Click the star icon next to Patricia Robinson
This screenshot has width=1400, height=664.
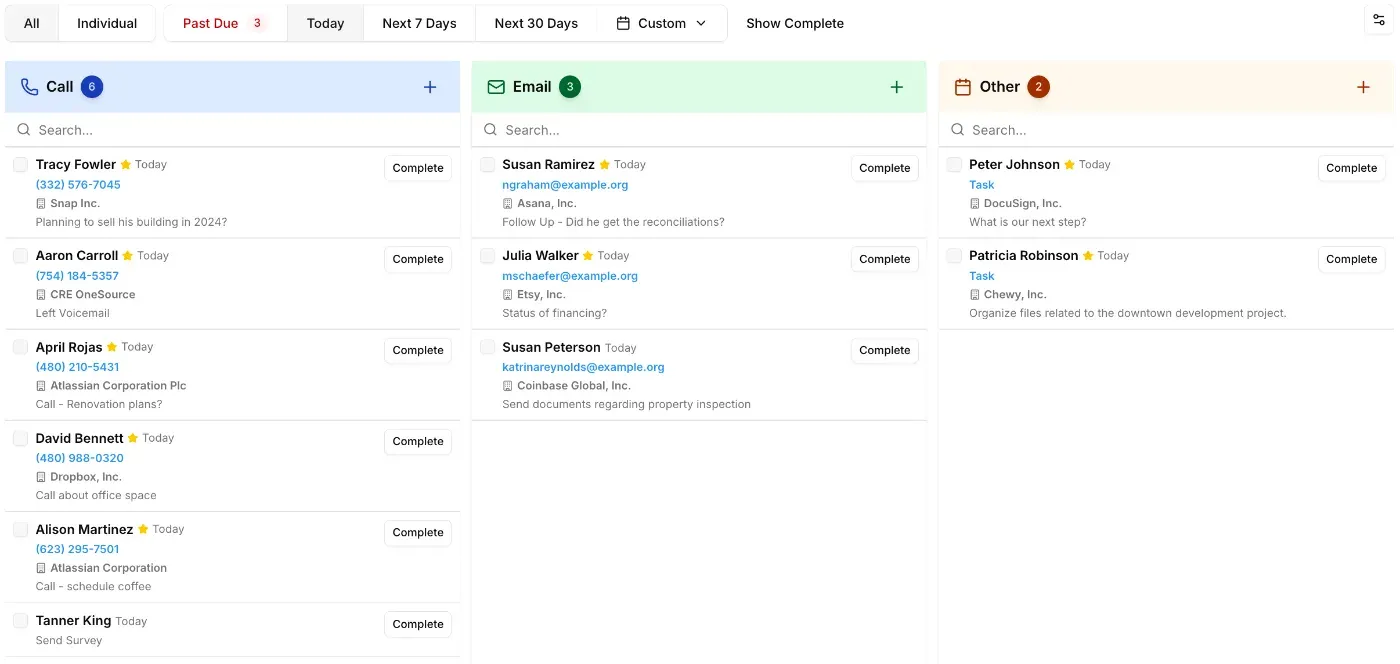point(1088,256)
